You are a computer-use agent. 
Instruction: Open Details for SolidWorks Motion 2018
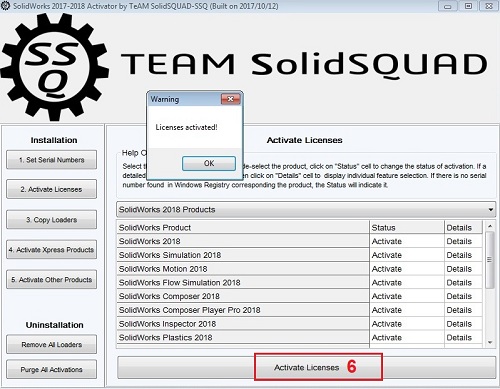(463, 269)
